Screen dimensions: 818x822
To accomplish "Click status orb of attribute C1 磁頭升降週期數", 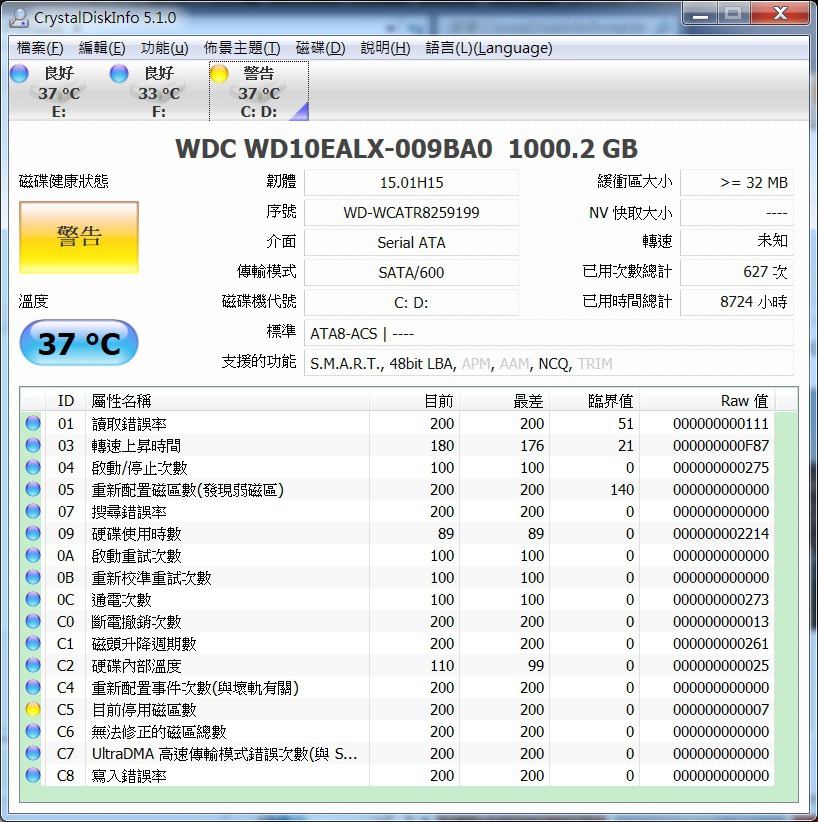I will click(33, 643).
